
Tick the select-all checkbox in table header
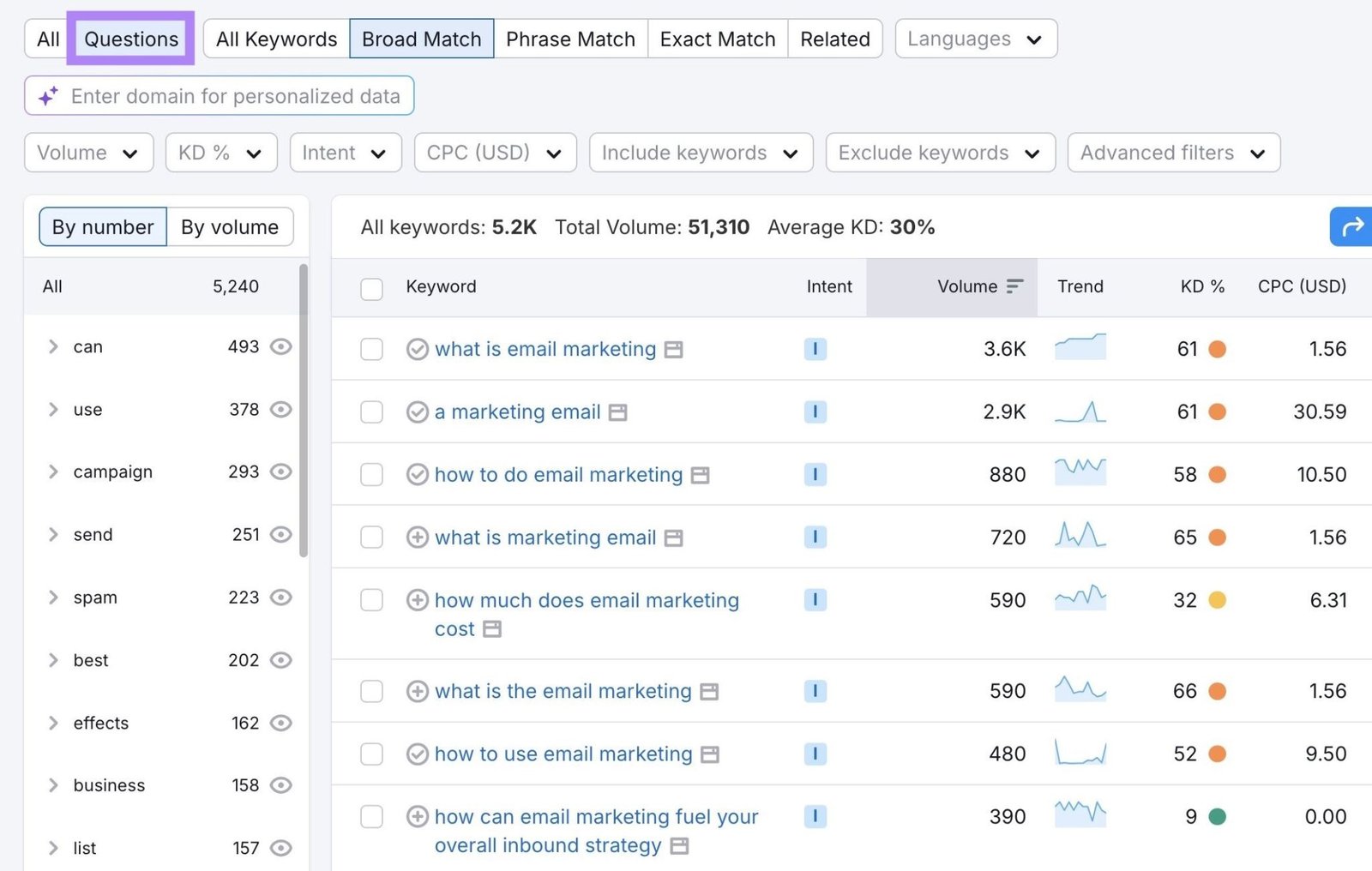(371, 289)
